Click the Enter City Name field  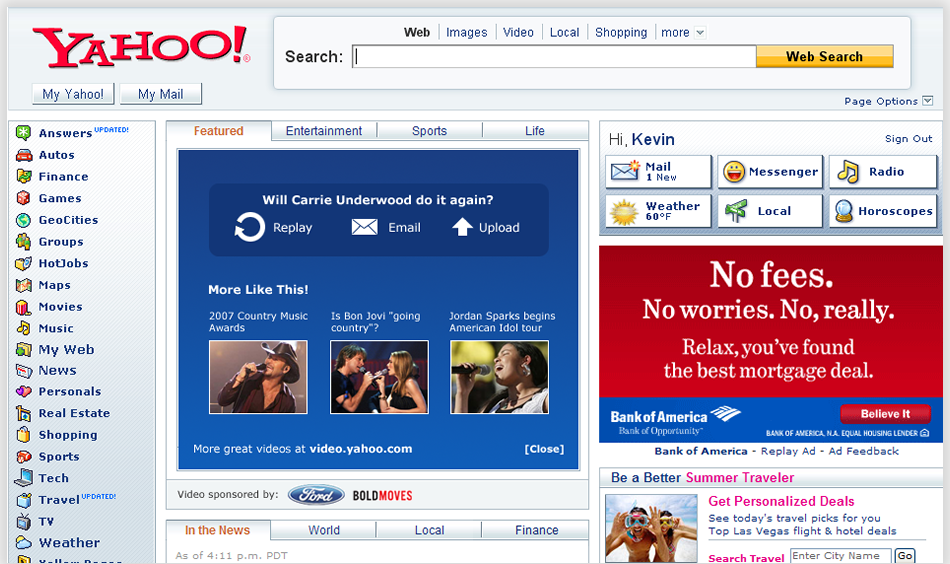[840, 556]
